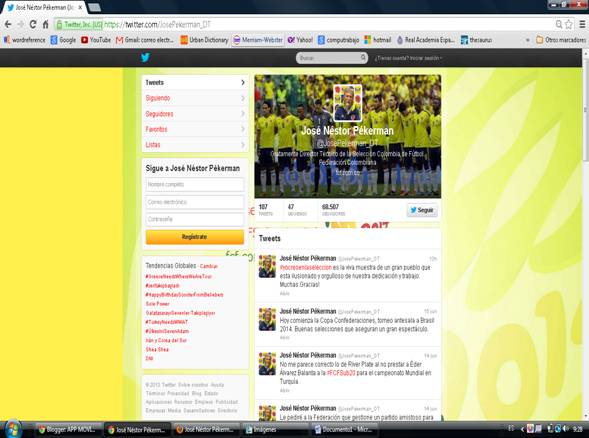Click the Ayuda footer link
The height and width of the screenshot is (438, 589).
tap(217, 385)
